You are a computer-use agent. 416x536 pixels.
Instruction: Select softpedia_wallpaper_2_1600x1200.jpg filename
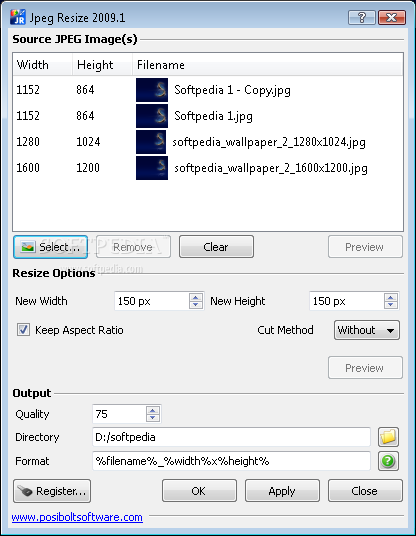[x=271, y=168]
